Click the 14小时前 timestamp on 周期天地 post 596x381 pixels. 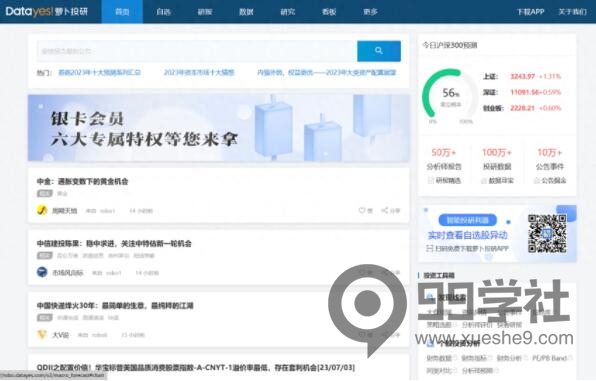pyautogui.click(x=141, y=211)
